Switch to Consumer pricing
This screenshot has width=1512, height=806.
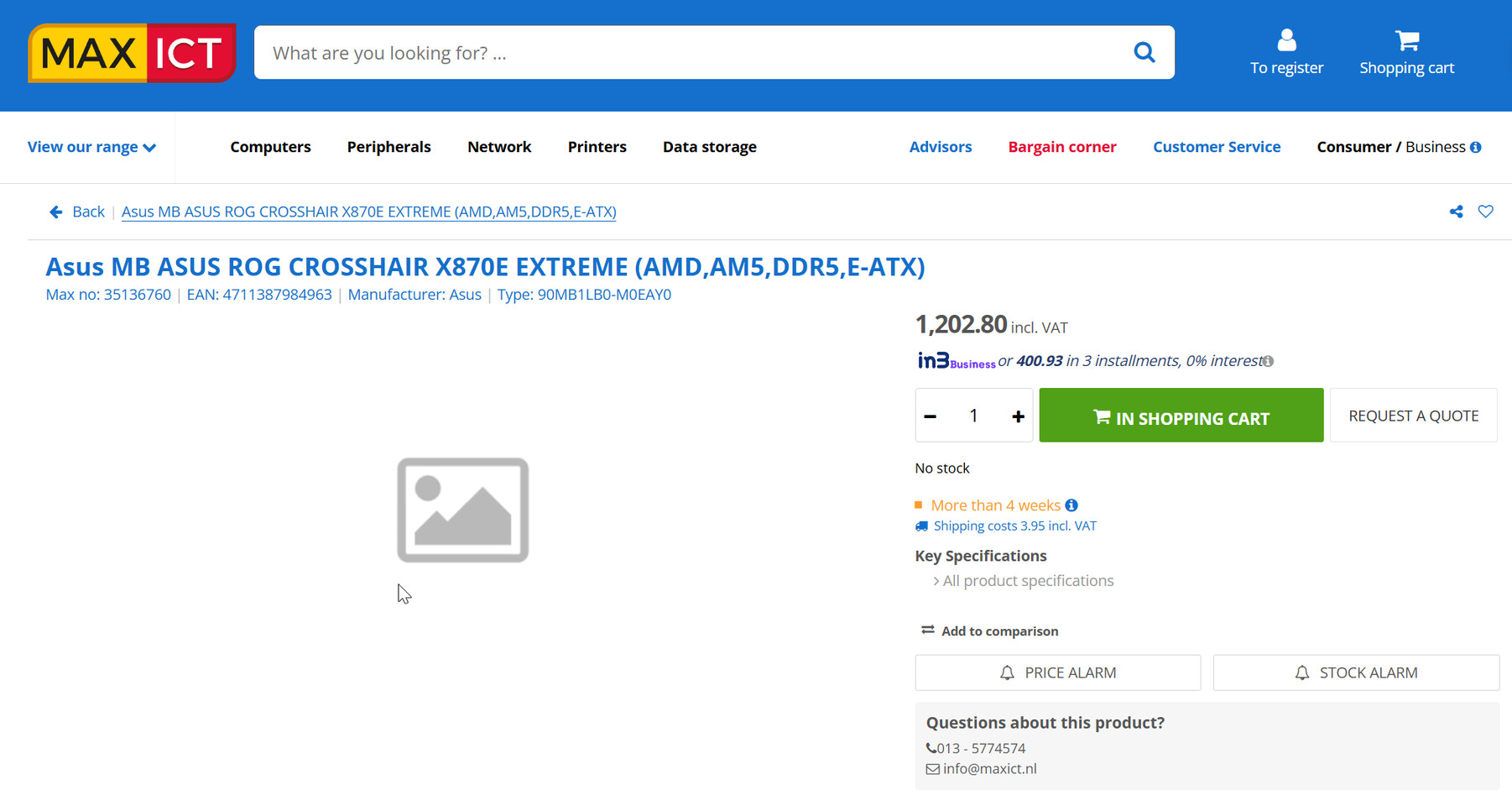point(1353,147)
